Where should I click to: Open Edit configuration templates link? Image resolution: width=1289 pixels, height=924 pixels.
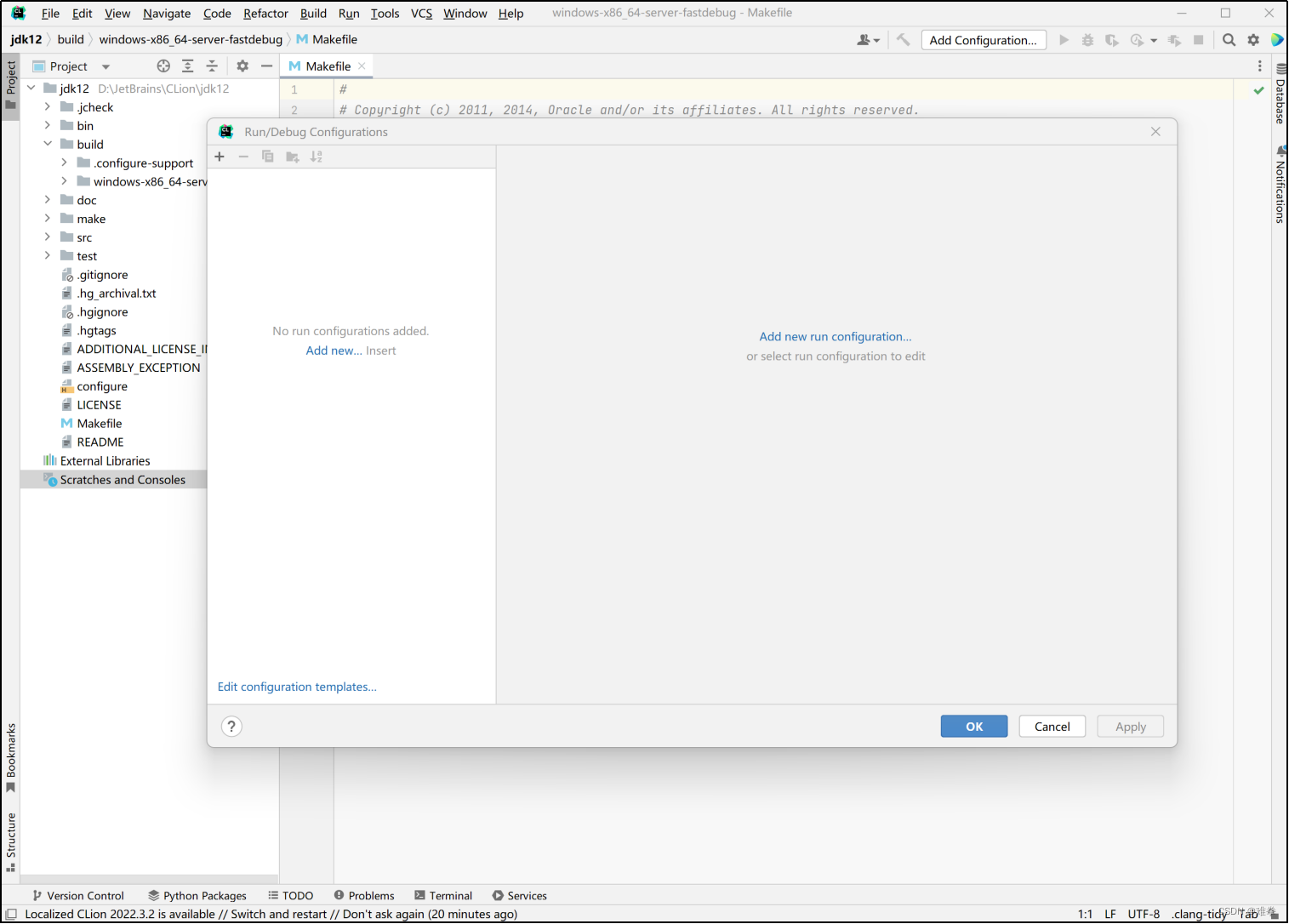(x=297, y=687)
